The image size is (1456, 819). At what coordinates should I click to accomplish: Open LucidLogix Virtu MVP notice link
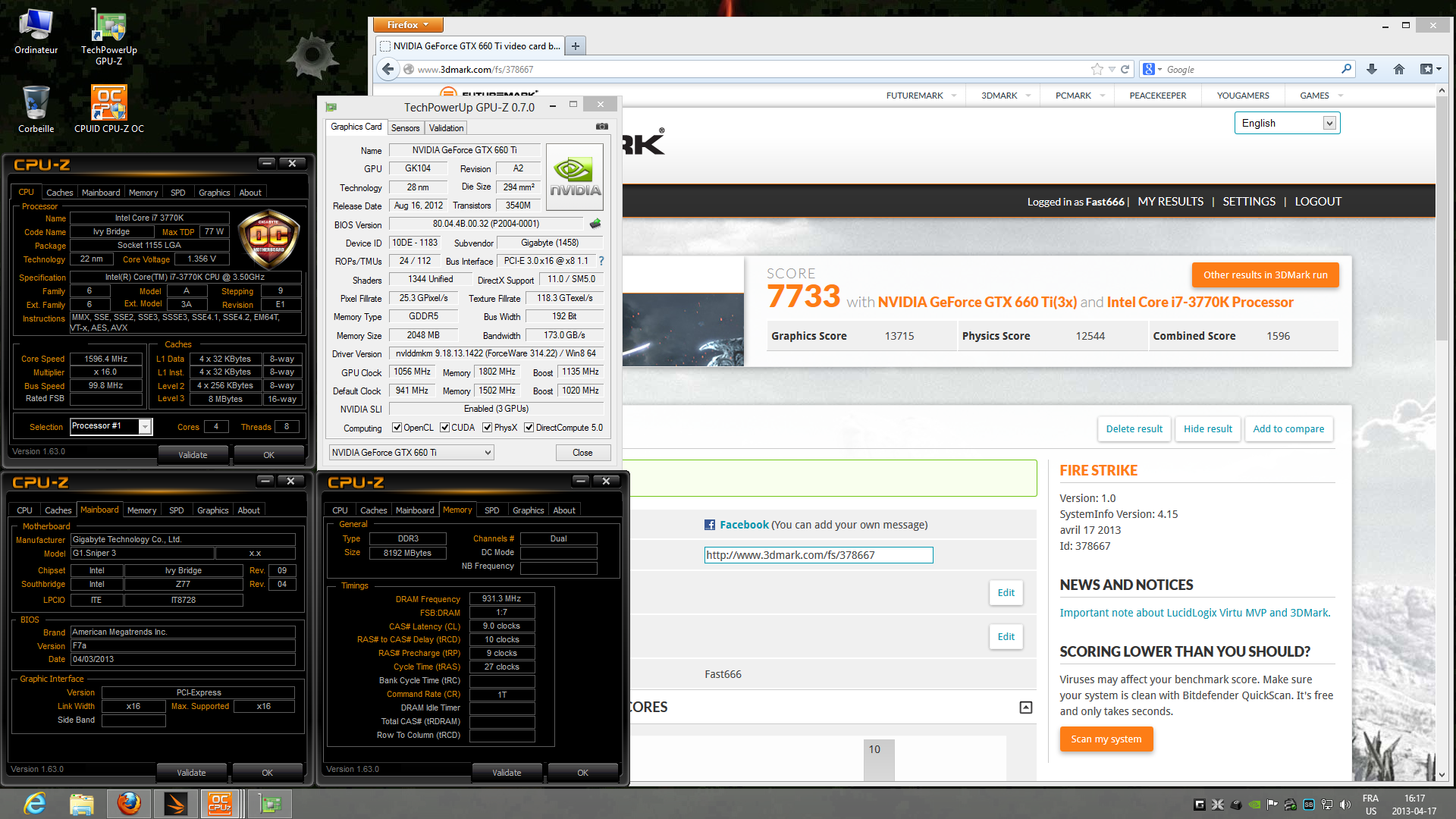[x=1194, y=613]
